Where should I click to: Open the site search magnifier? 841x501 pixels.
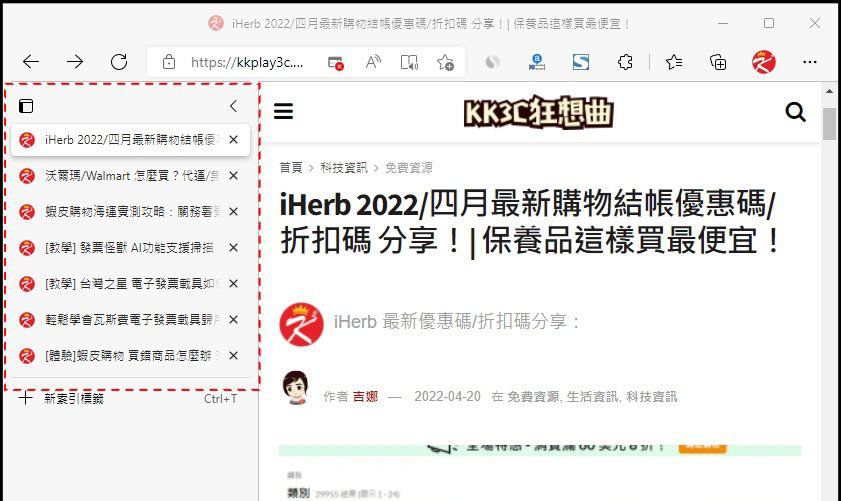tap(795, 112)
